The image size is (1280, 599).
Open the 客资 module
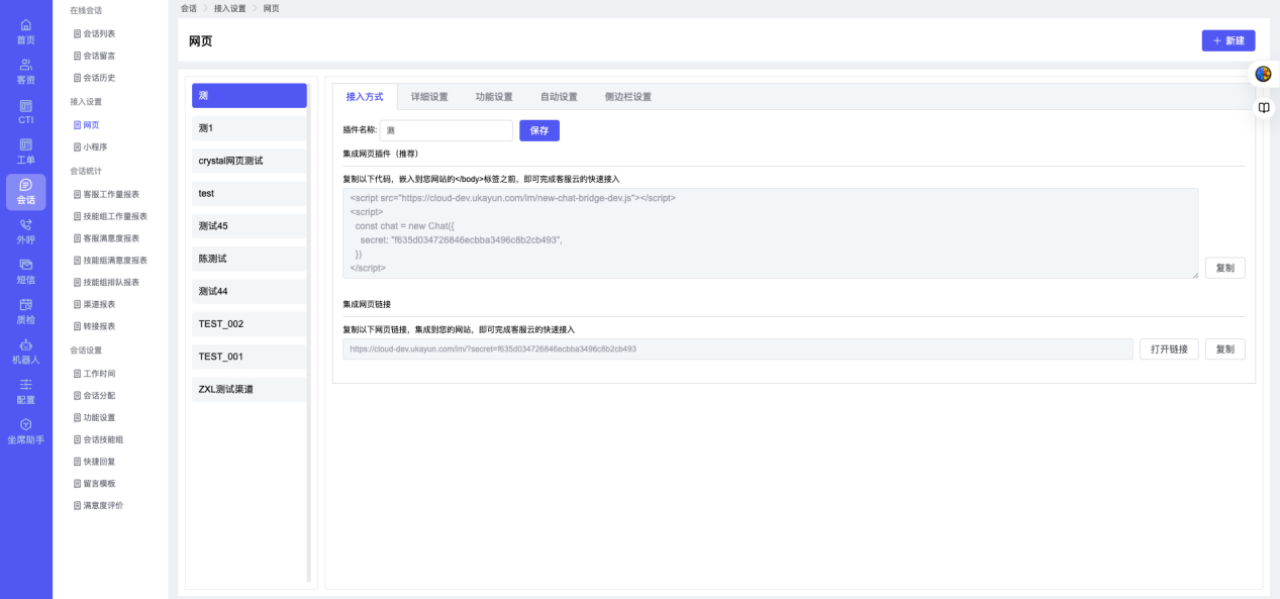(26, 71)
